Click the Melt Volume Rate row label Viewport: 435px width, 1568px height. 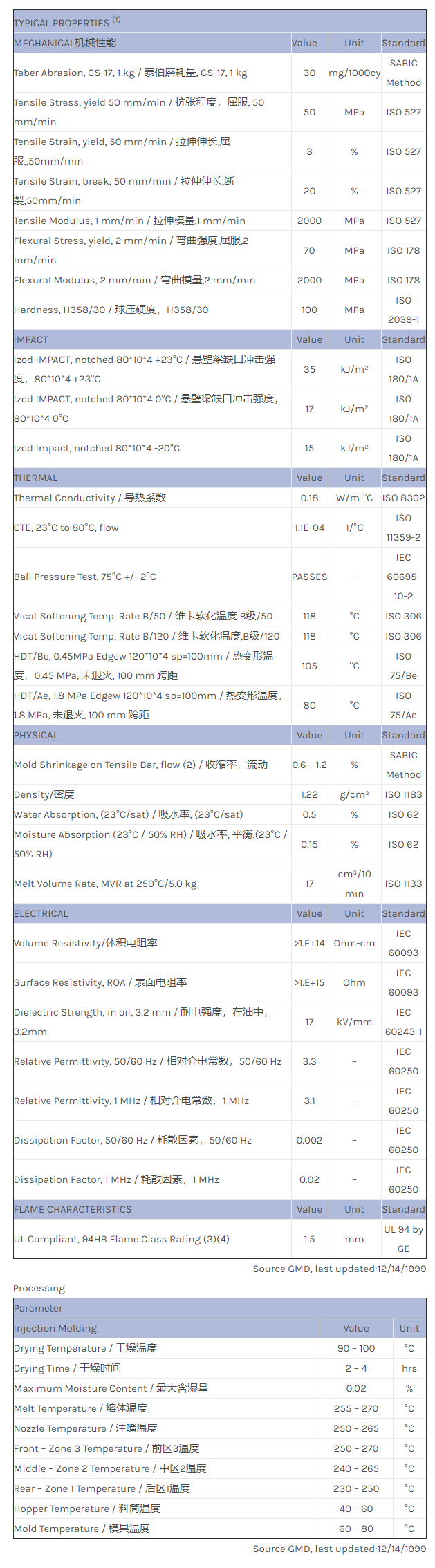[x=105, y=884]
